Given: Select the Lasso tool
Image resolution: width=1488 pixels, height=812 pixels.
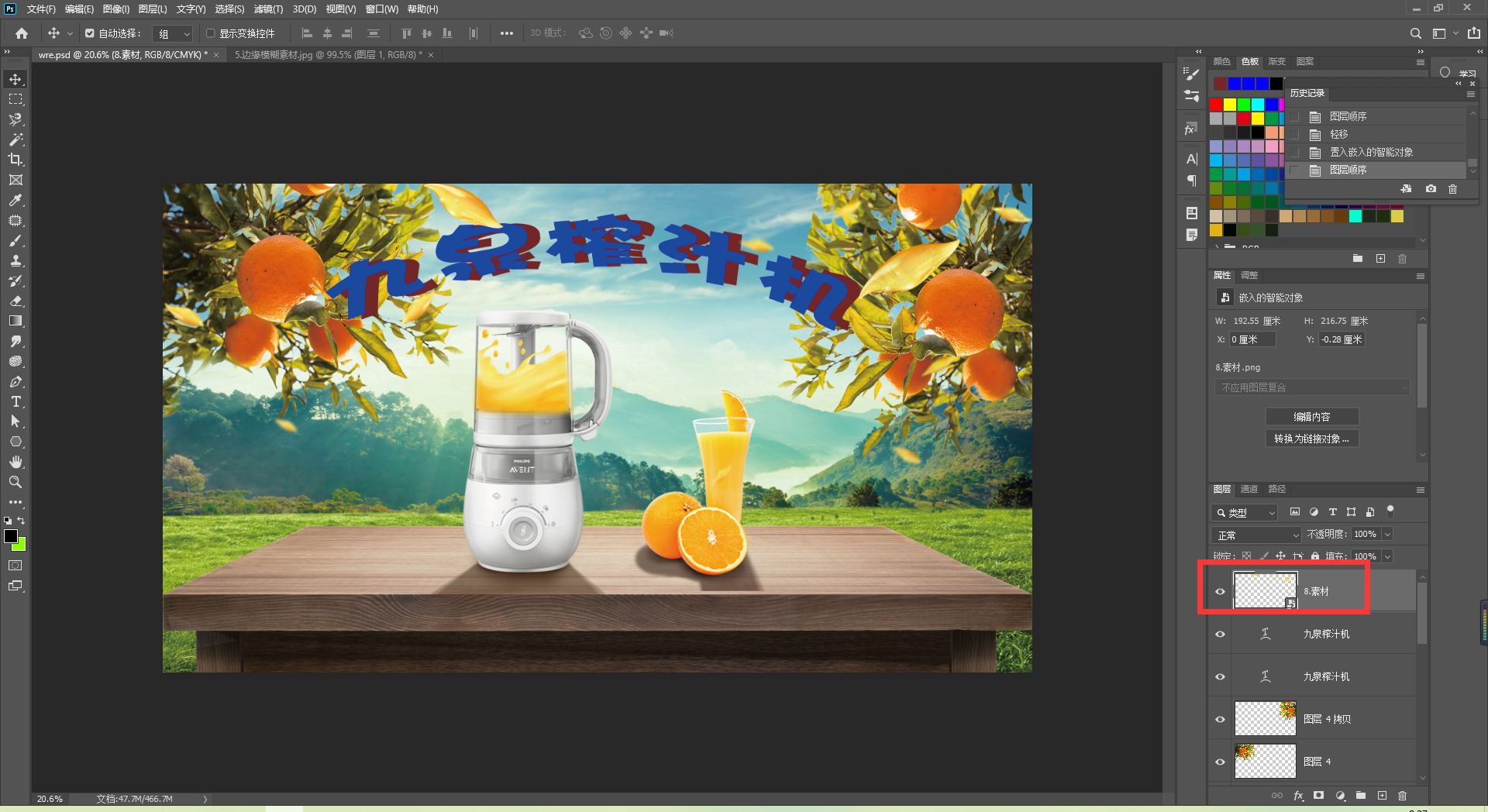Looking at the screenshot, I should pos(15,119).
